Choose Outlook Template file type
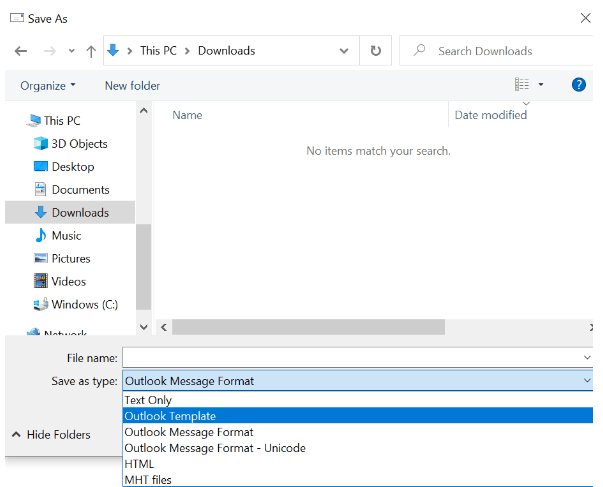 (358, 416)
